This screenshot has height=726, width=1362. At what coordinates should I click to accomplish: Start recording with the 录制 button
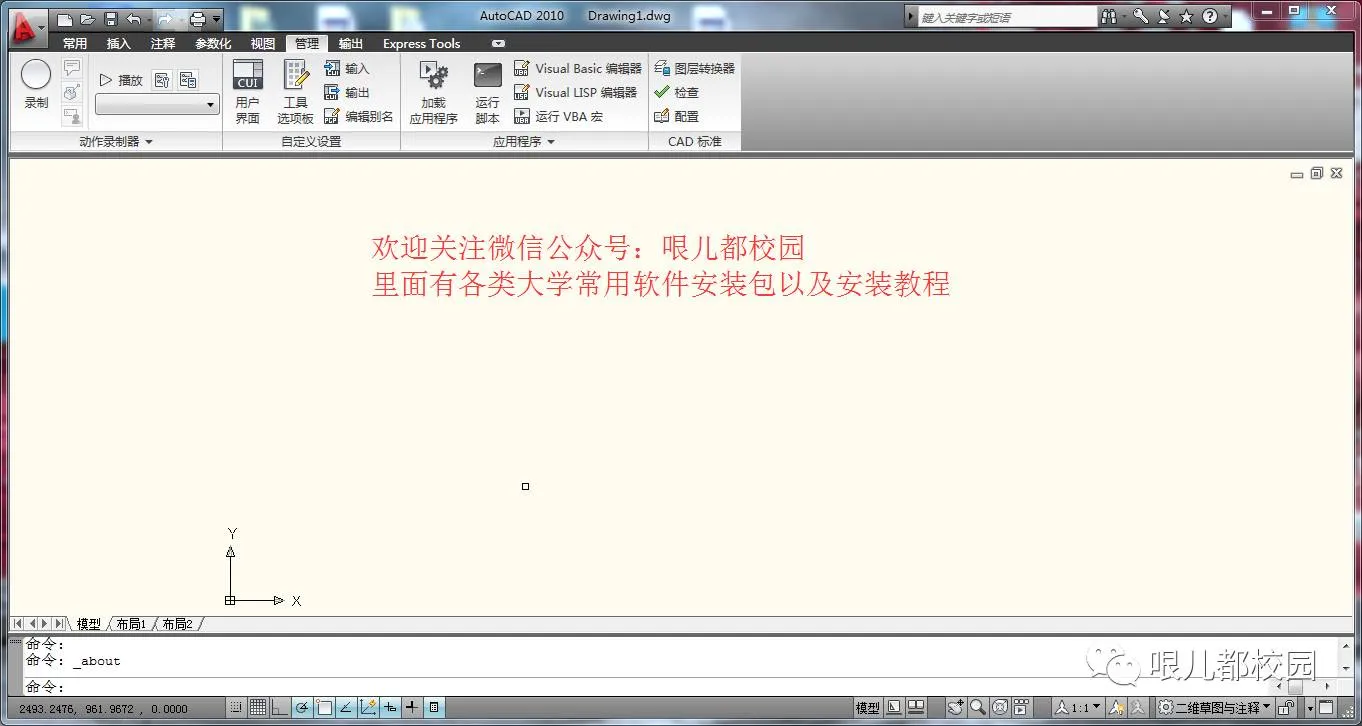pyautogui.click(x=36, y=84)
